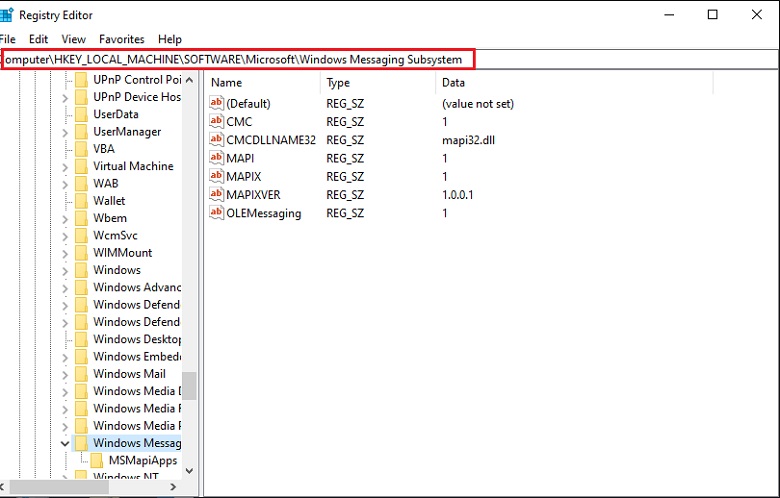Viewport: 780px width, 498px height.
Task: Click the (value not set) data text
Action: (x=478, y=103)
